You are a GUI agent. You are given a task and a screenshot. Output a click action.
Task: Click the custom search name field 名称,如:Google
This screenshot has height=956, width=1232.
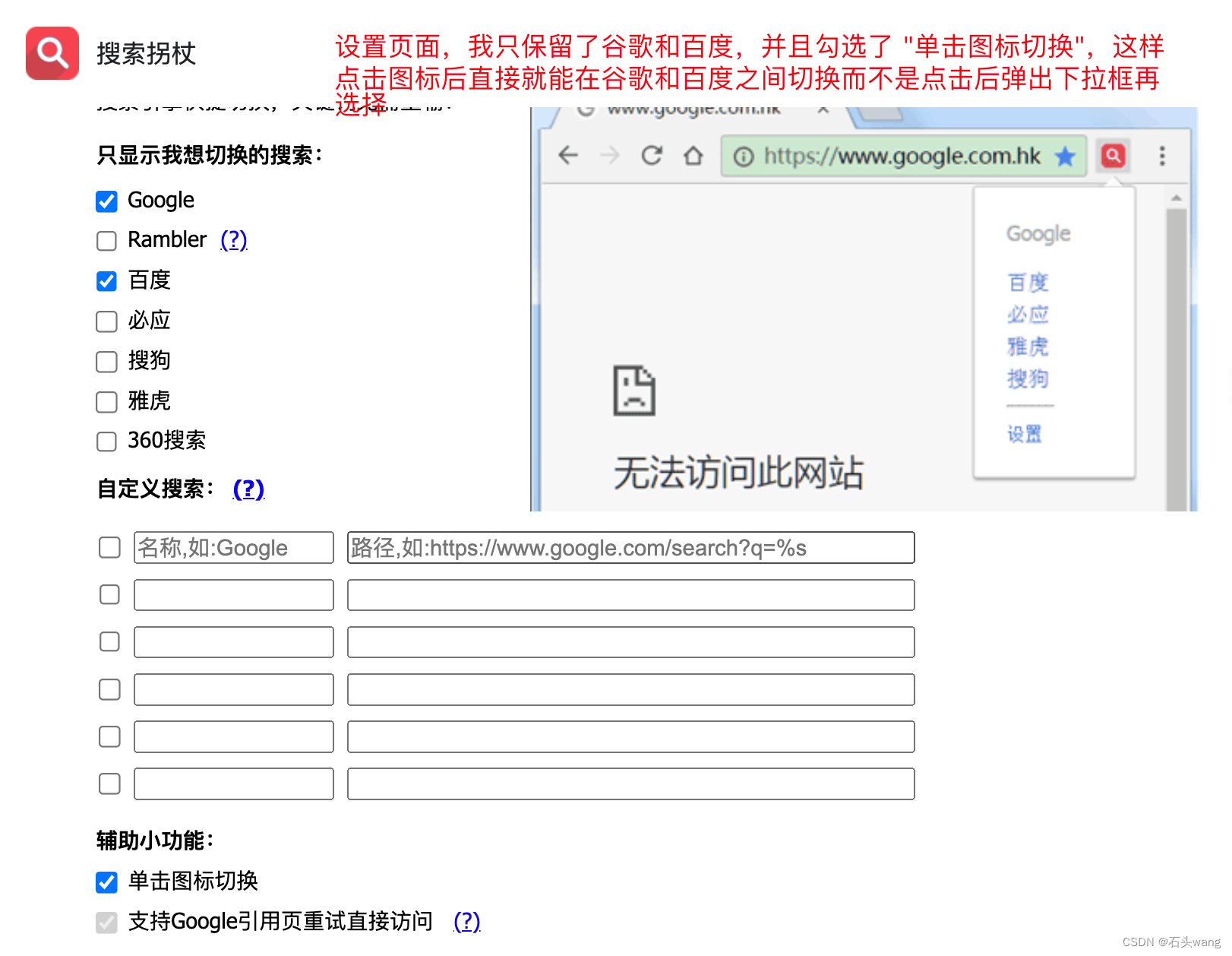point(234,547)
